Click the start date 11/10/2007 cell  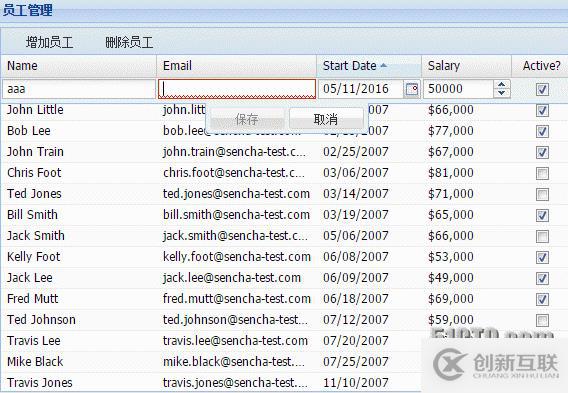[x=356, y=383]
